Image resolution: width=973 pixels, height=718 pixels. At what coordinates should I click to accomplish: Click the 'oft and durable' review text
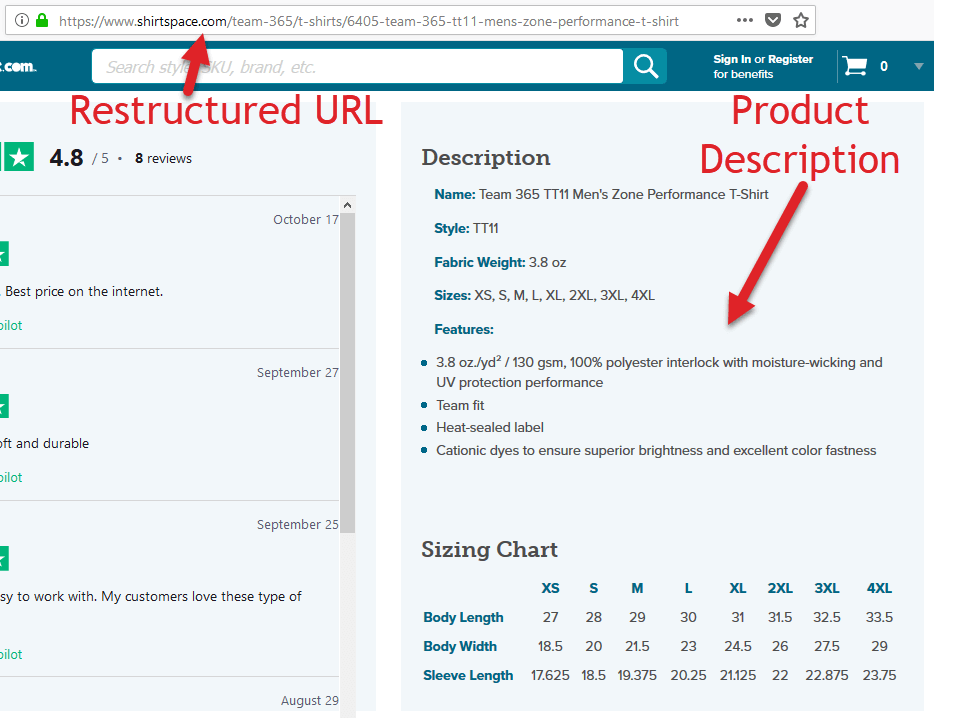click(45, 444)
